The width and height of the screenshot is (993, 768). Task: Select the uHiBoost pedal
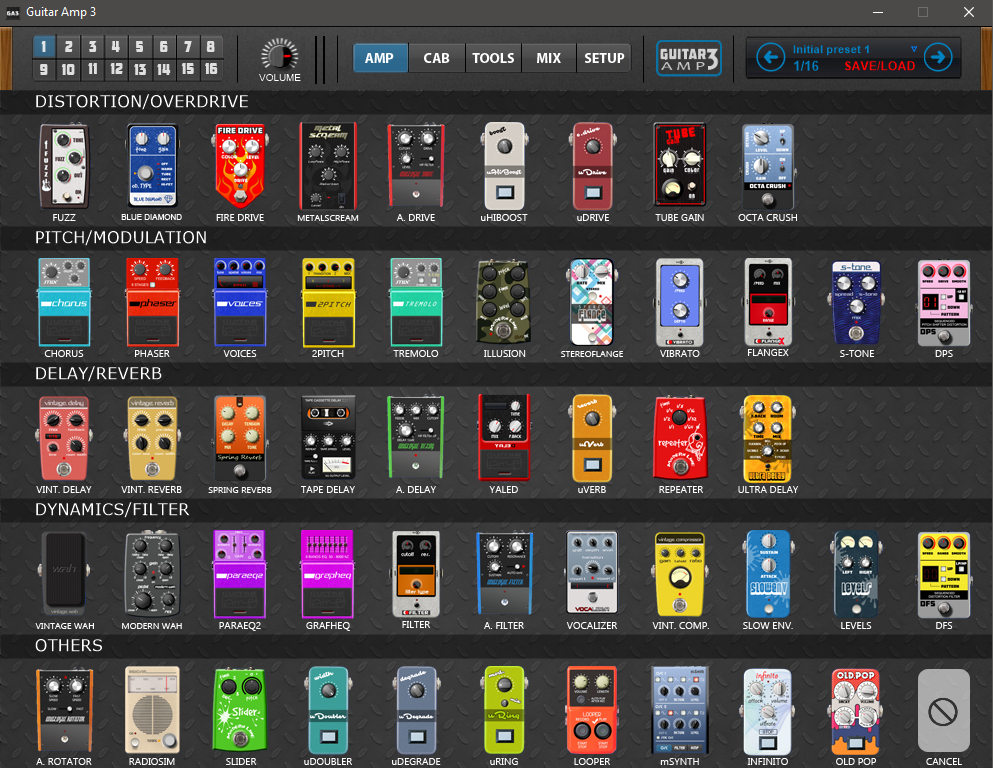click(x=503, y=166)
